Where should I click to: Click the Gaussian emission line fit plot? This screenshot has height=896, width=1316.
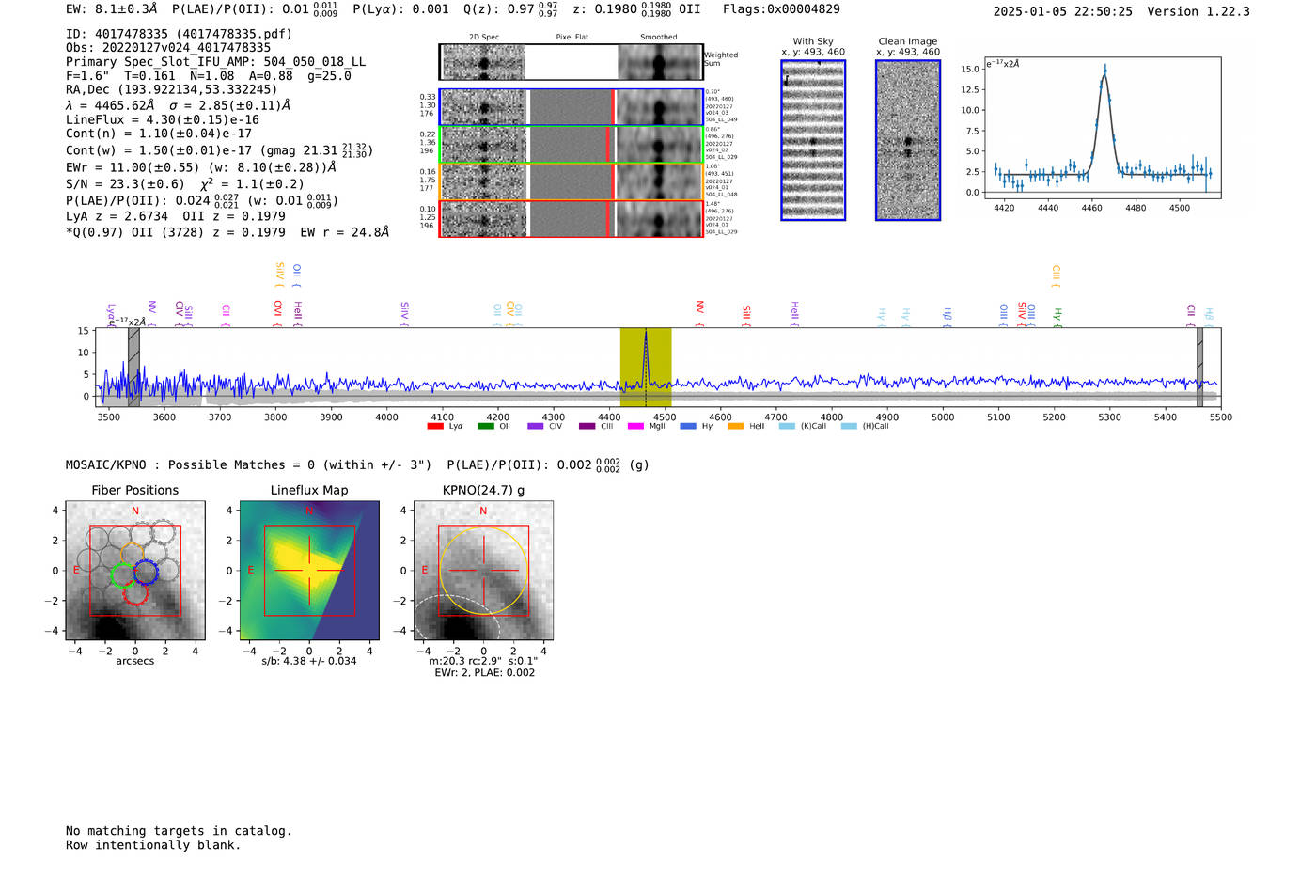(1102, 128)
